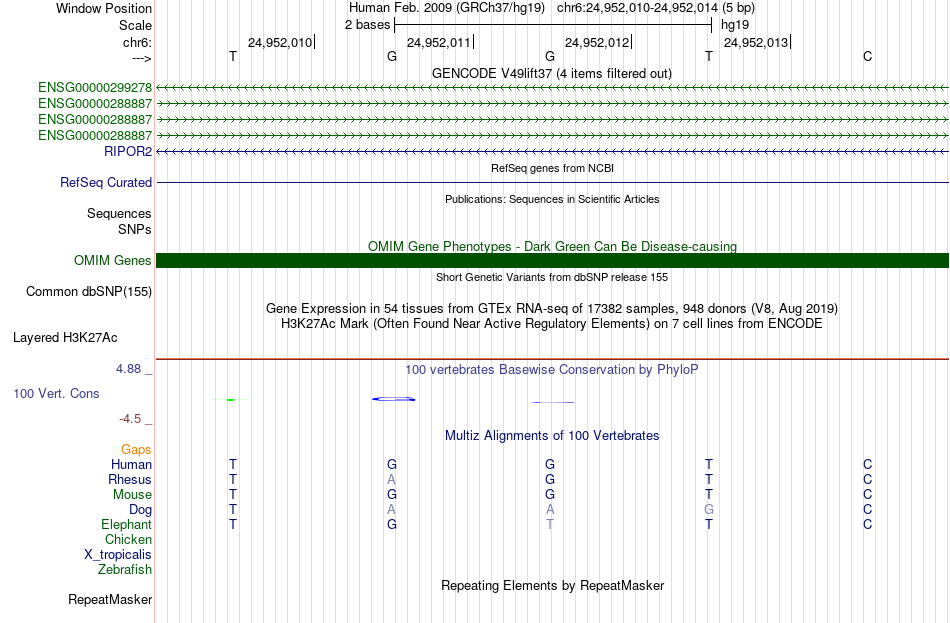Click the C base in the Human alignment row
This screenshot has width=950, height=623.
click(868, 464)
